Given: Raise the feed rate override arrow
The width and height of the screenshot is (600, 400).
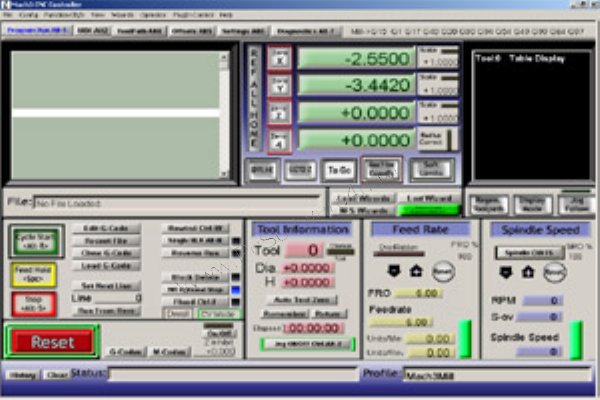Looking at the screenshot, I should click(x=416, y=271).
